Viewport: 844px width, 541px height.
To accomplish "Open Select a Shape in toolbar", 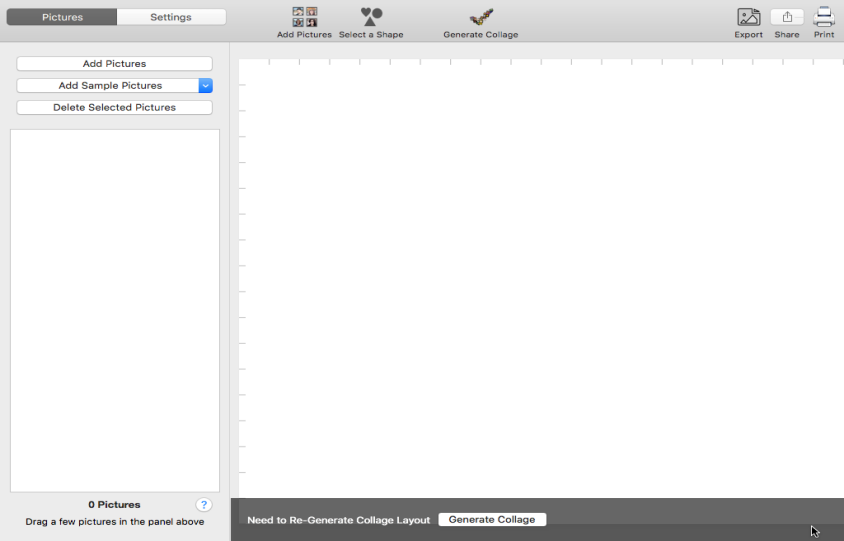I will (x=371, y=17).
